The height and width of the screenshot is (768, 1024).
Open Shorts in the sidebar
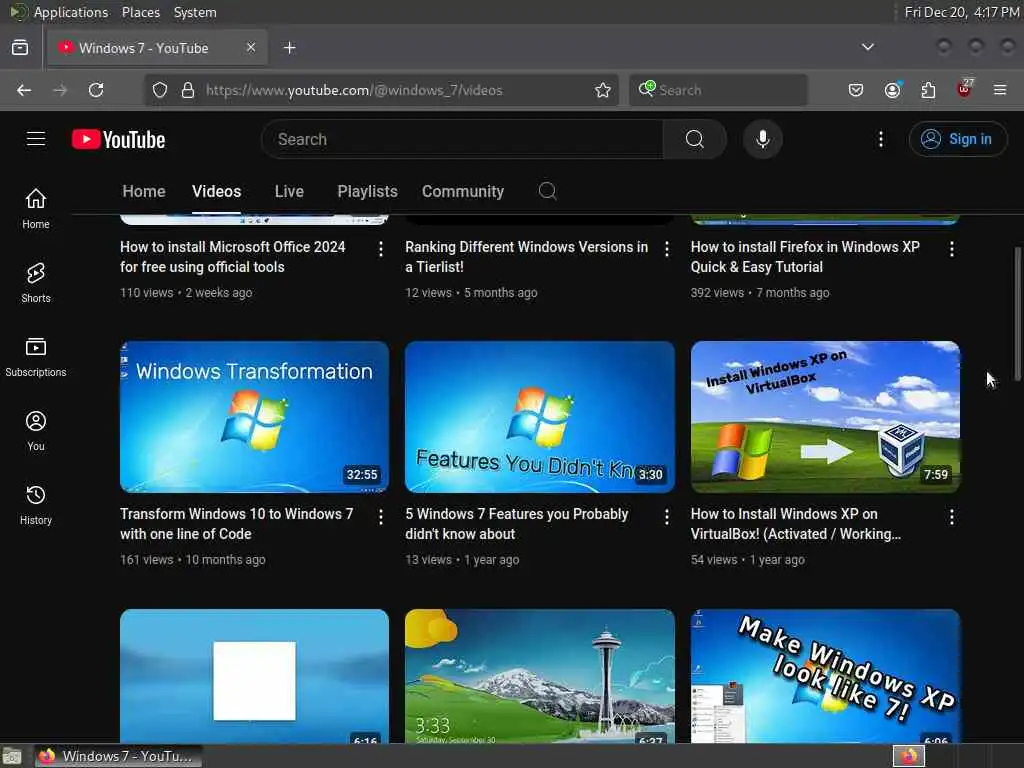pos(36,283)
